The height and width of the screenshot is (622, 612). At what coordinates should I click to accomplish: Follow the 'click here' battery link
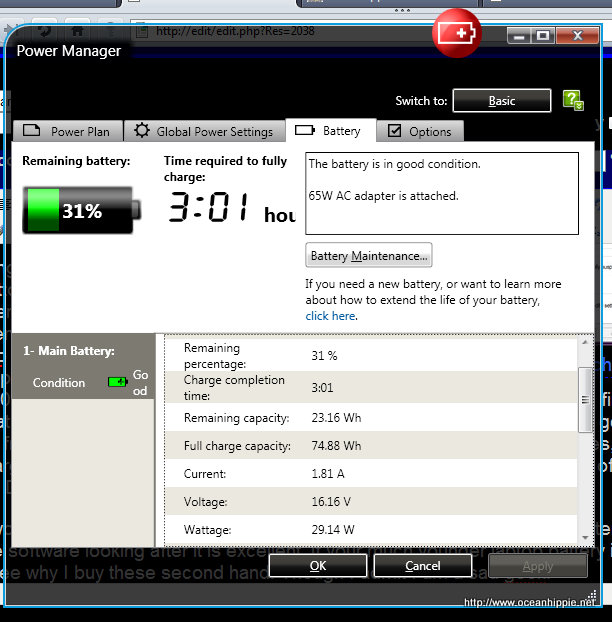tap(330, 316)
